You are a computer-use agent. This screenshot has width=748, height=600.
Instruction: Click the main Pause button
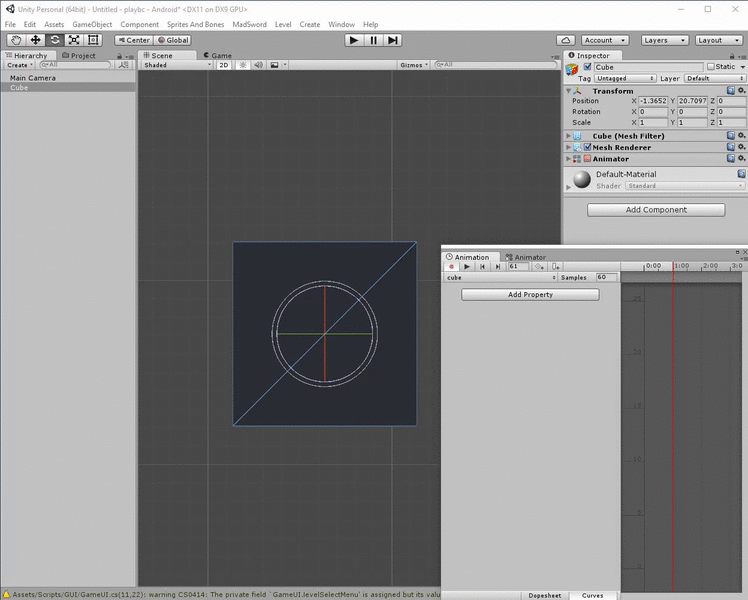374,40
